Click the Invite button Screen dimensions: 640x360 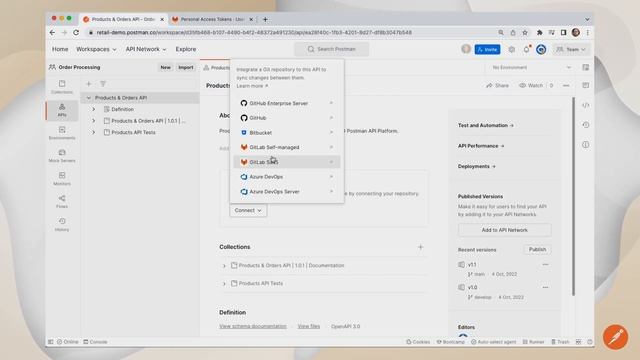pyautogui.click(x=487, y=49)
